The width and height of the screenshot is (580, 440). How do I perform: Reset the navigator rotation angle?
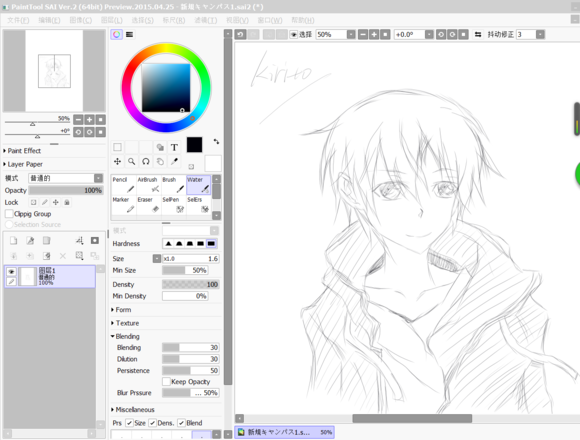tap(101, 132)
